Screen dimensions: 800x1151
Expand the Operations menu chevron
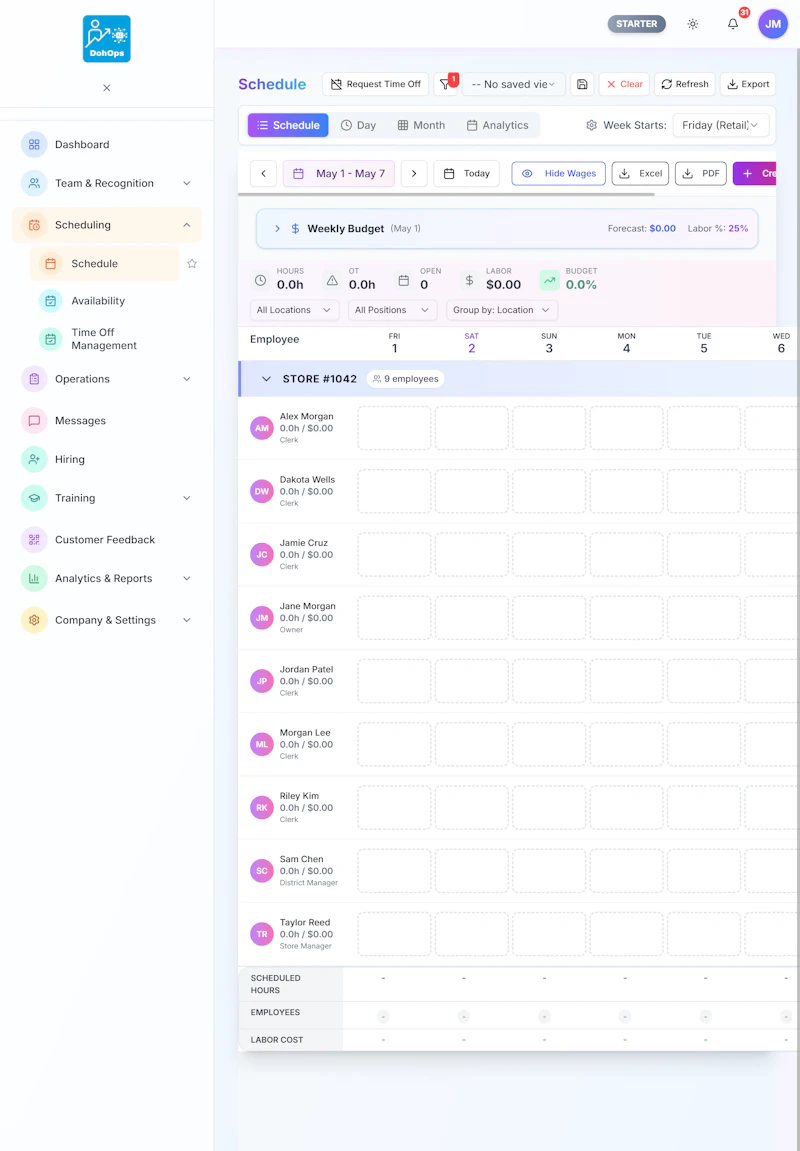(186, 380)
